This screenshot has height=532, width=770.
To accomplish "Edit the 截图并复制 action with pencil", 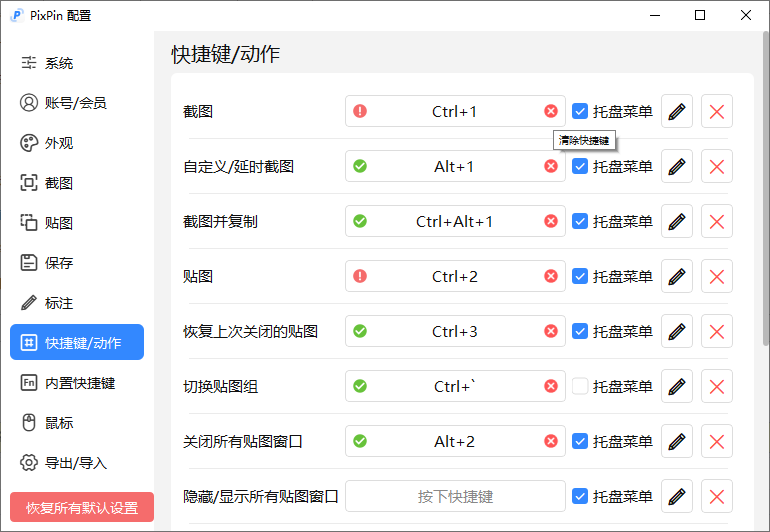I will 677,222.
